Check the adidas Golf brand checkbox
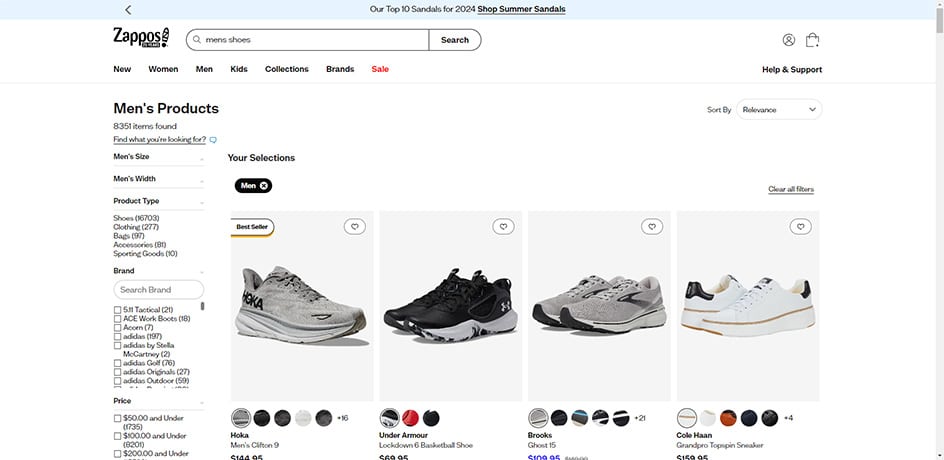 (x=117, y=363)
